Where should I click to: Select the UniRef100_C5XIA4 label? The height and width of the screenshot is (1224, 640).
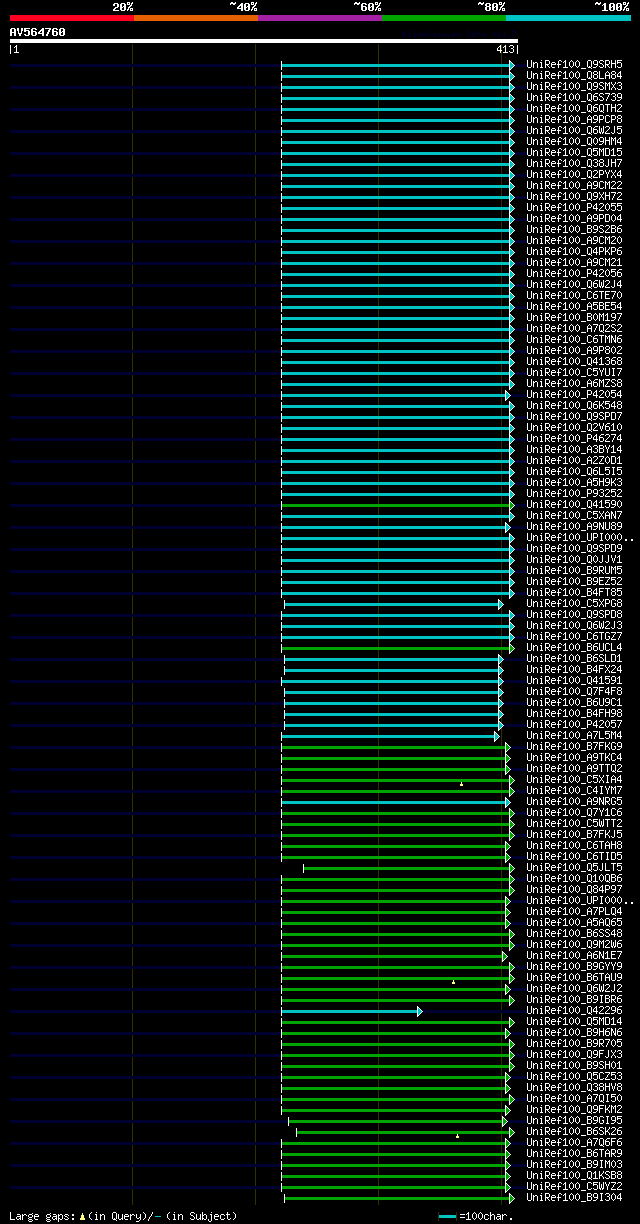click(574, 779)
